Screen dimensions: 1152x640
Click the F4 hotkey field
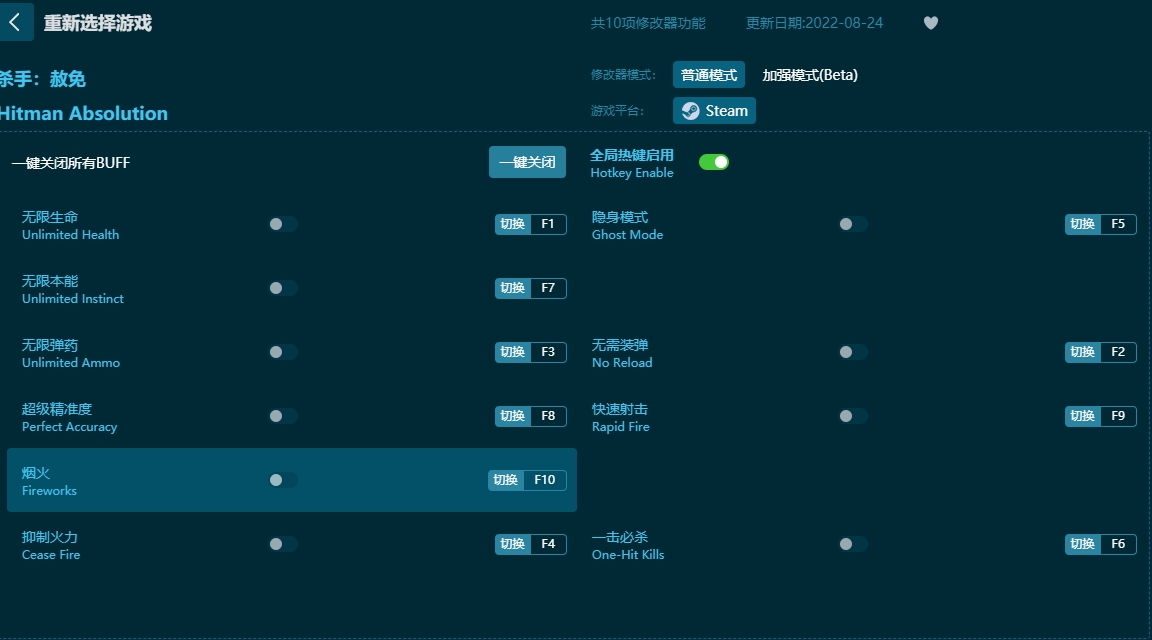(x=548, y=544)
